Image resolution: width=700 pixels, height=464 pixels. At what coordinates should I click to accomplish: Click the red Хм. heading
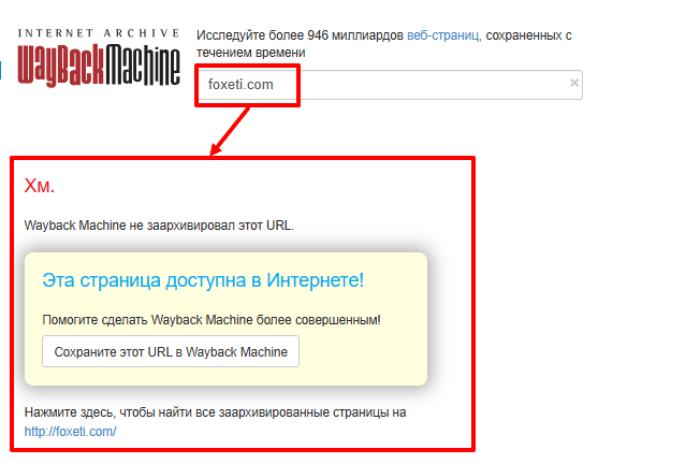click(39, 185)
